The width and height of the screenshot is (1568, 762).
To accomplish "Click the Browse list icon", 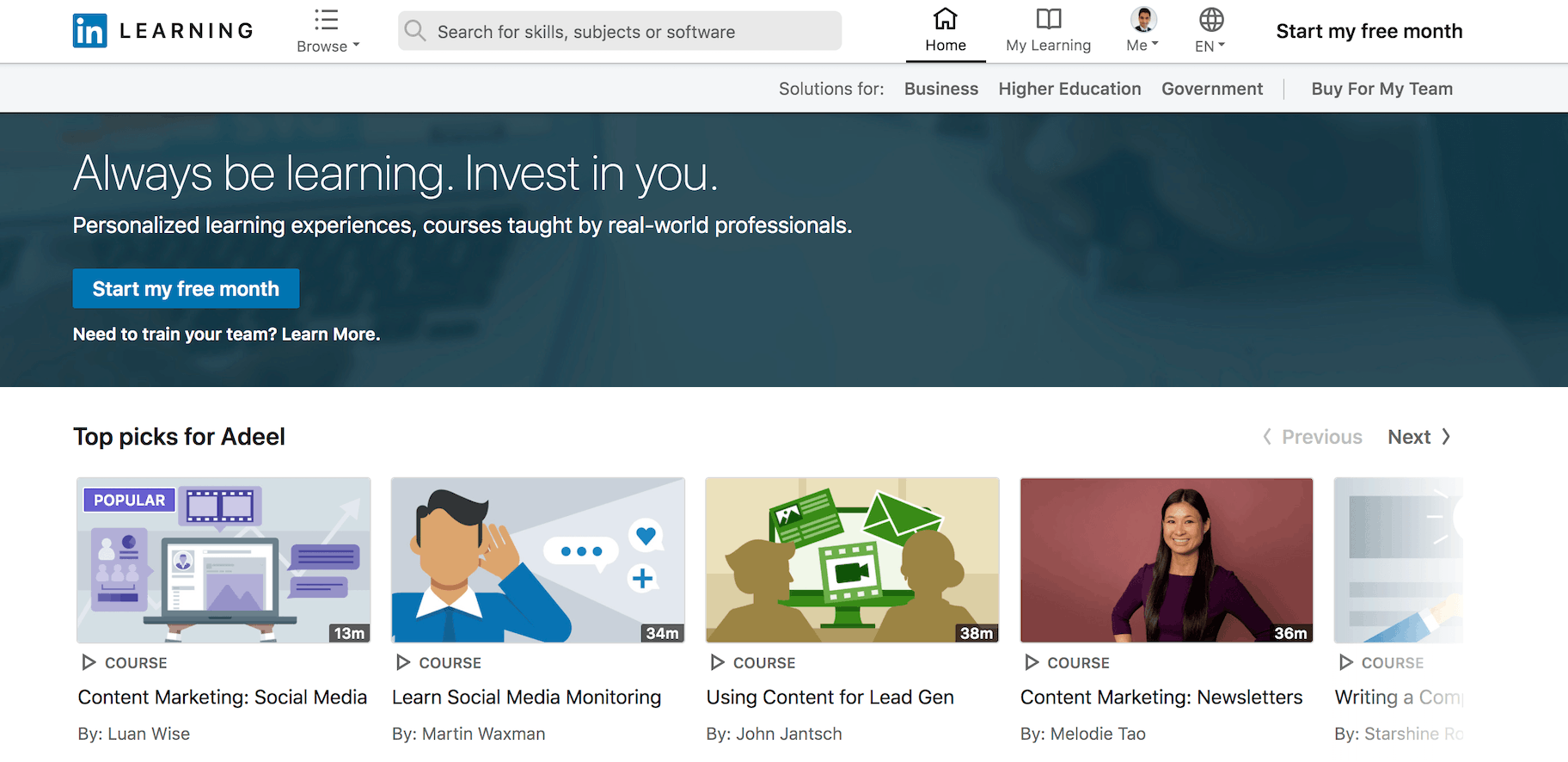I will (x=327, y=19).
